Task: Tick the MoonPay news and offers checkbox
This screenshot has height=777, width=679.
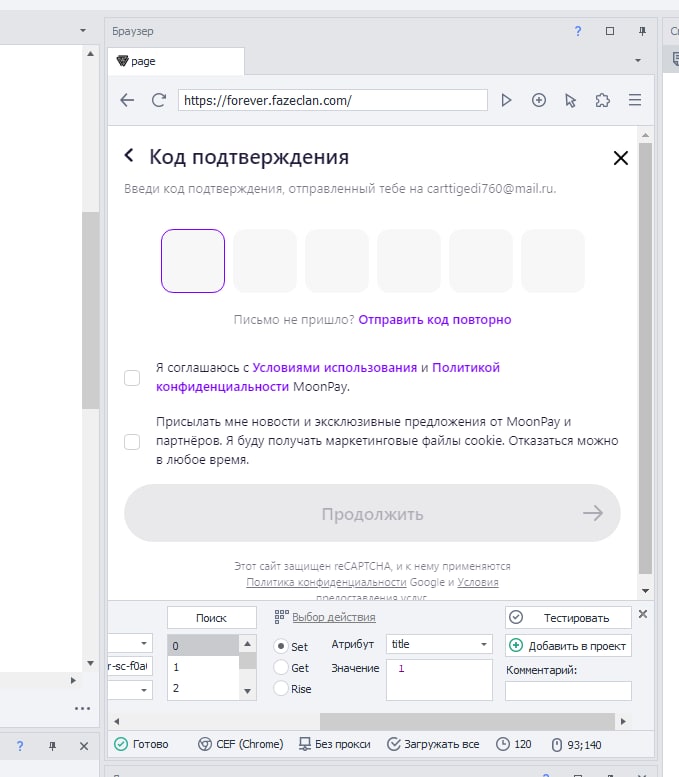Action: click(132, 442)
